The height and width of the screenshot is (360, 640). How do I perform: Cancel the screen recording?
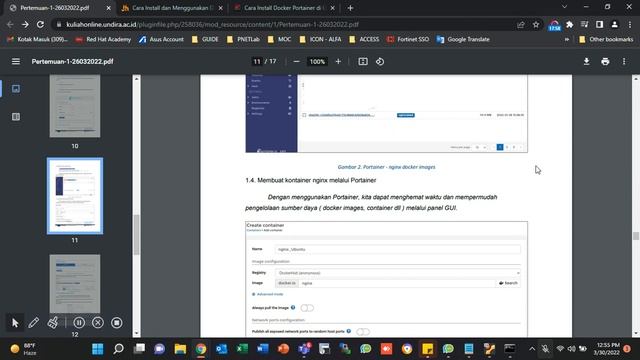pos(98,323)
